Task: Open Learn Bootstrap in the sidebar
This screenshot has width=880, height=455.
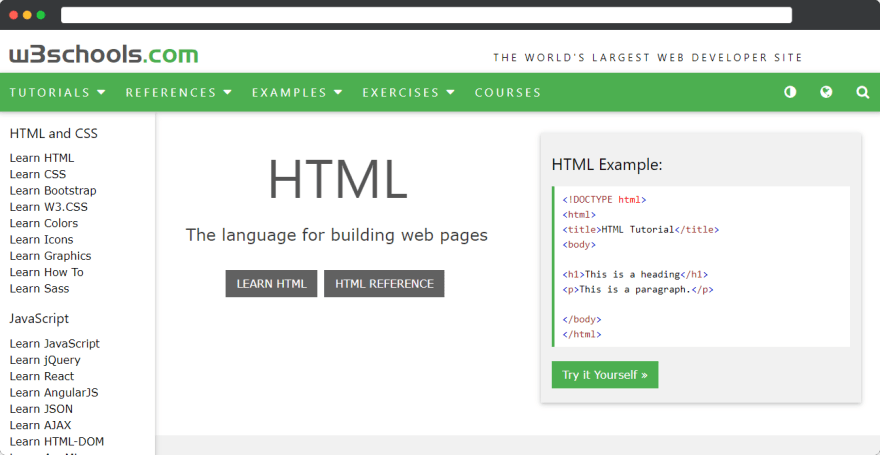Action: tap(53, 191)
